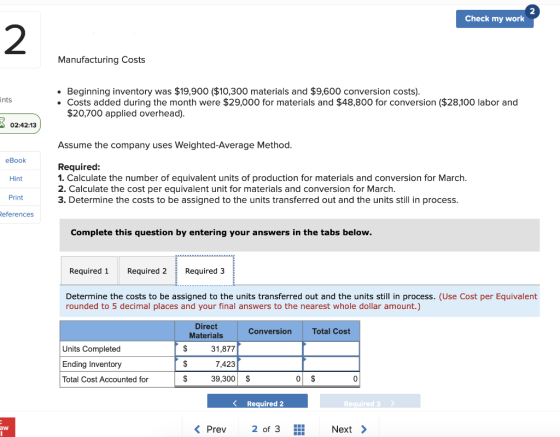Click the McGraw Hill logo
Viewport: 560px width, 437px height.
tap(7, 427)
